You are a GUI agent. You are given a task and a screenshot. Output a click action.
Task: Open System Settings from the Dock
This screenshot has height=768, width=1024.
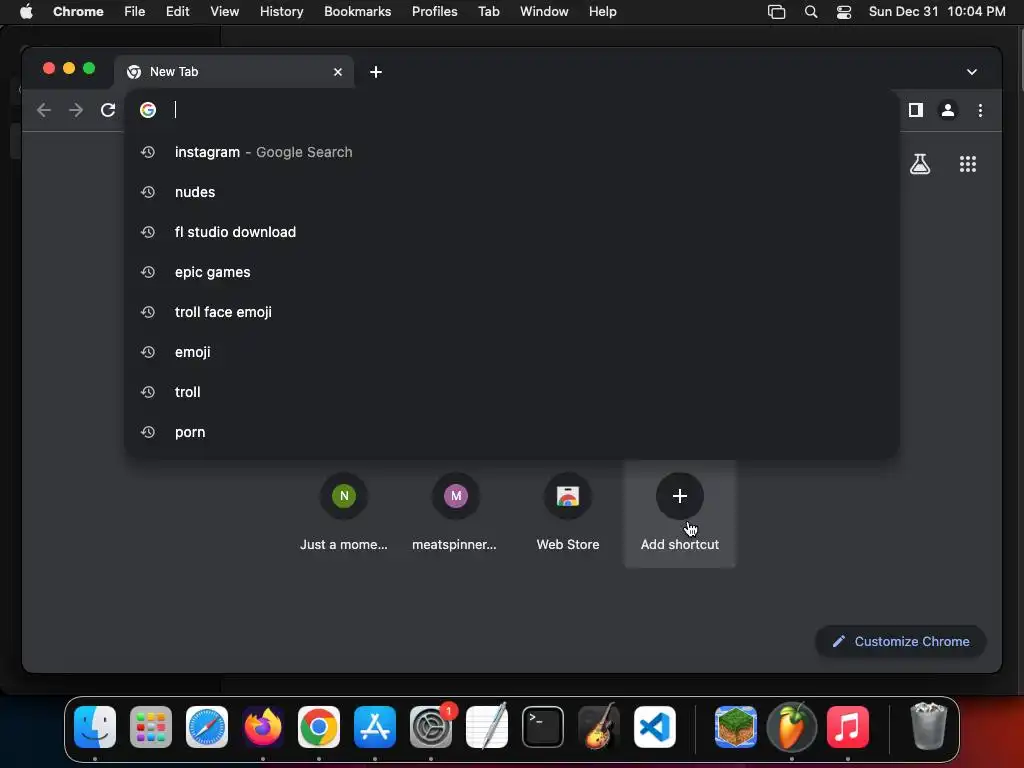point(431,726)
